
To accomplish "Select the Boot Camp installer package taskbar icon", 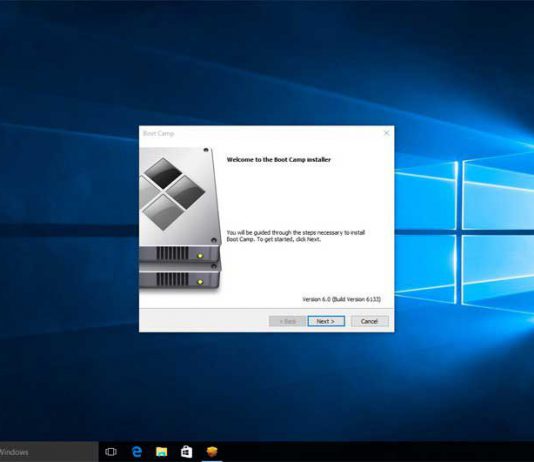I will 212,452.
